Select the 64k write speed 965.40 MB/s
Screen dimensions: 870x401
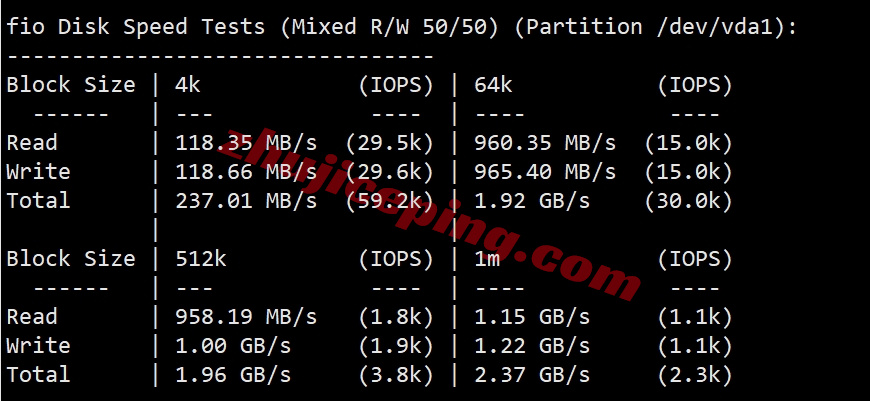tap(545, 171)
